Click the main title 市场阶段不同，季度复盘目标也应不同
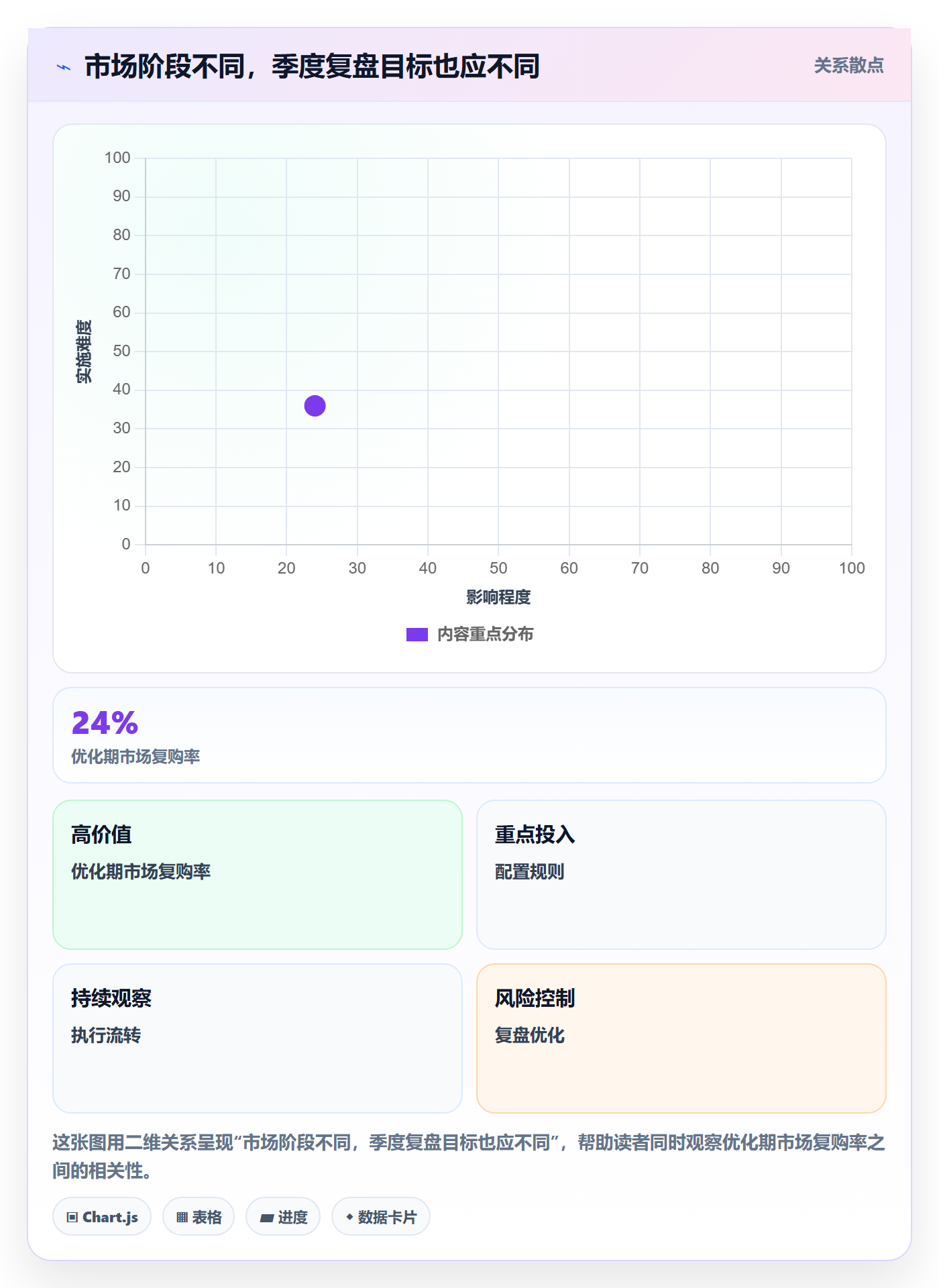This screenshot has height=1288, width=939. click(312, 67)
